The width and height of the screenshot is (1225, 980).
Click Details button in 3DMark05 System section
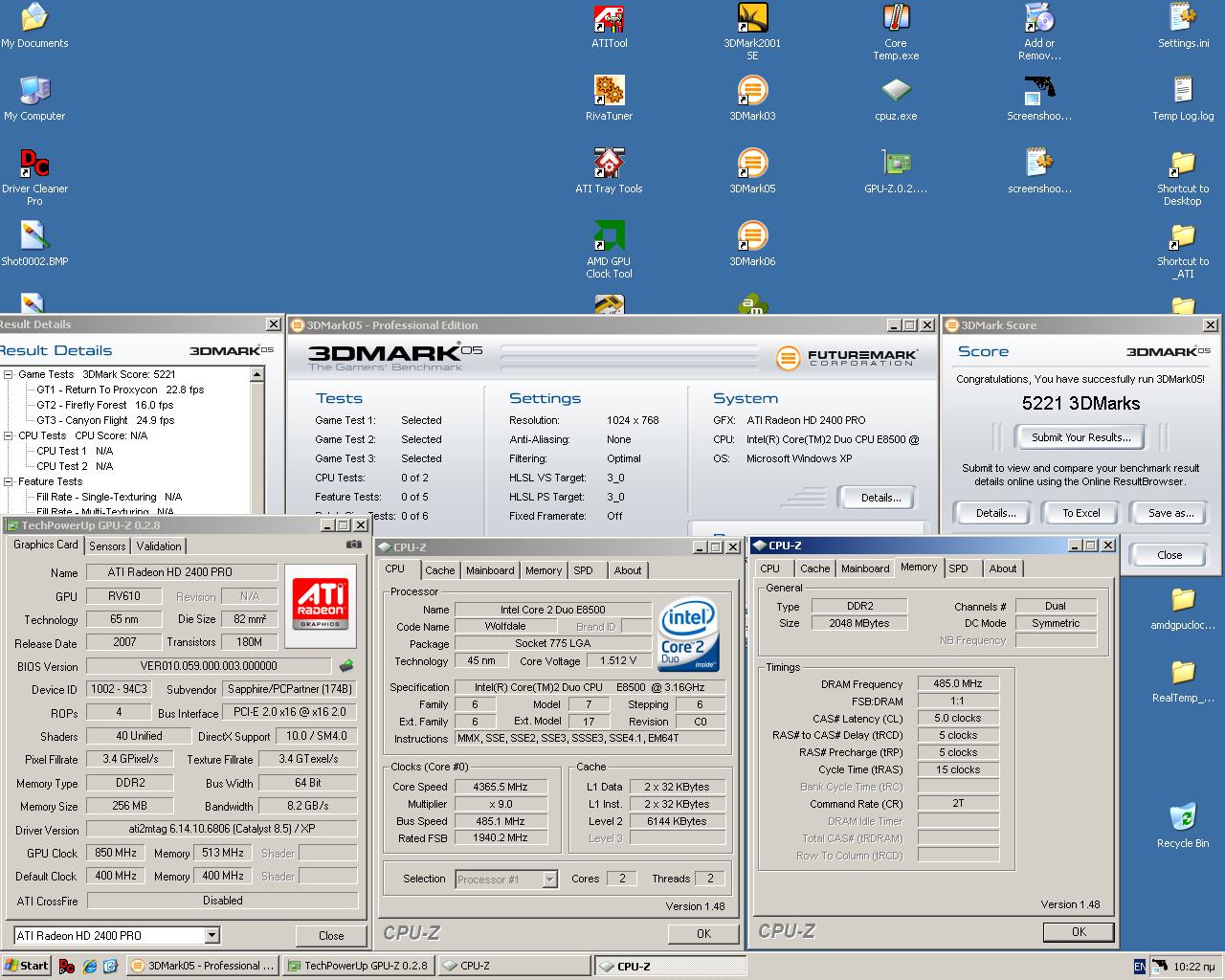(x=881, y=498)
